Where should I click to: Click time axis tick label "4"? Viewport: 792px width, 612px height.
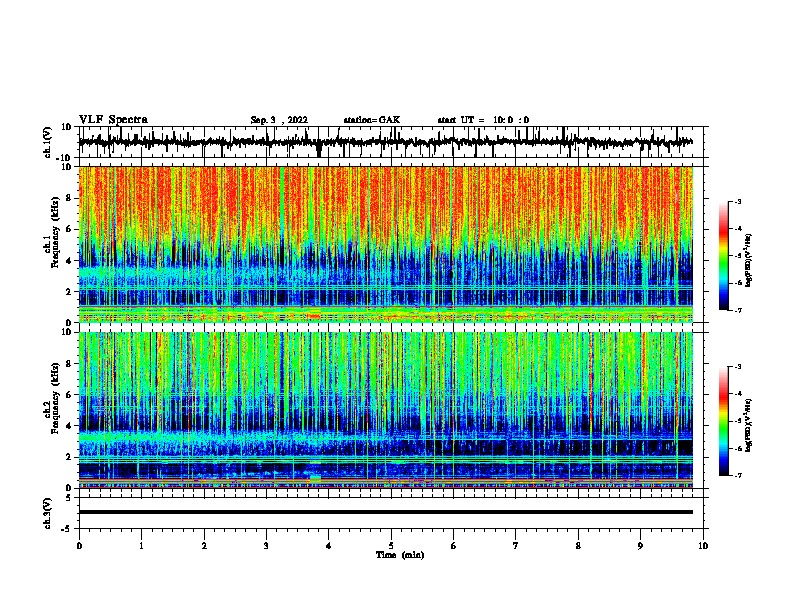tap(329, 546)
